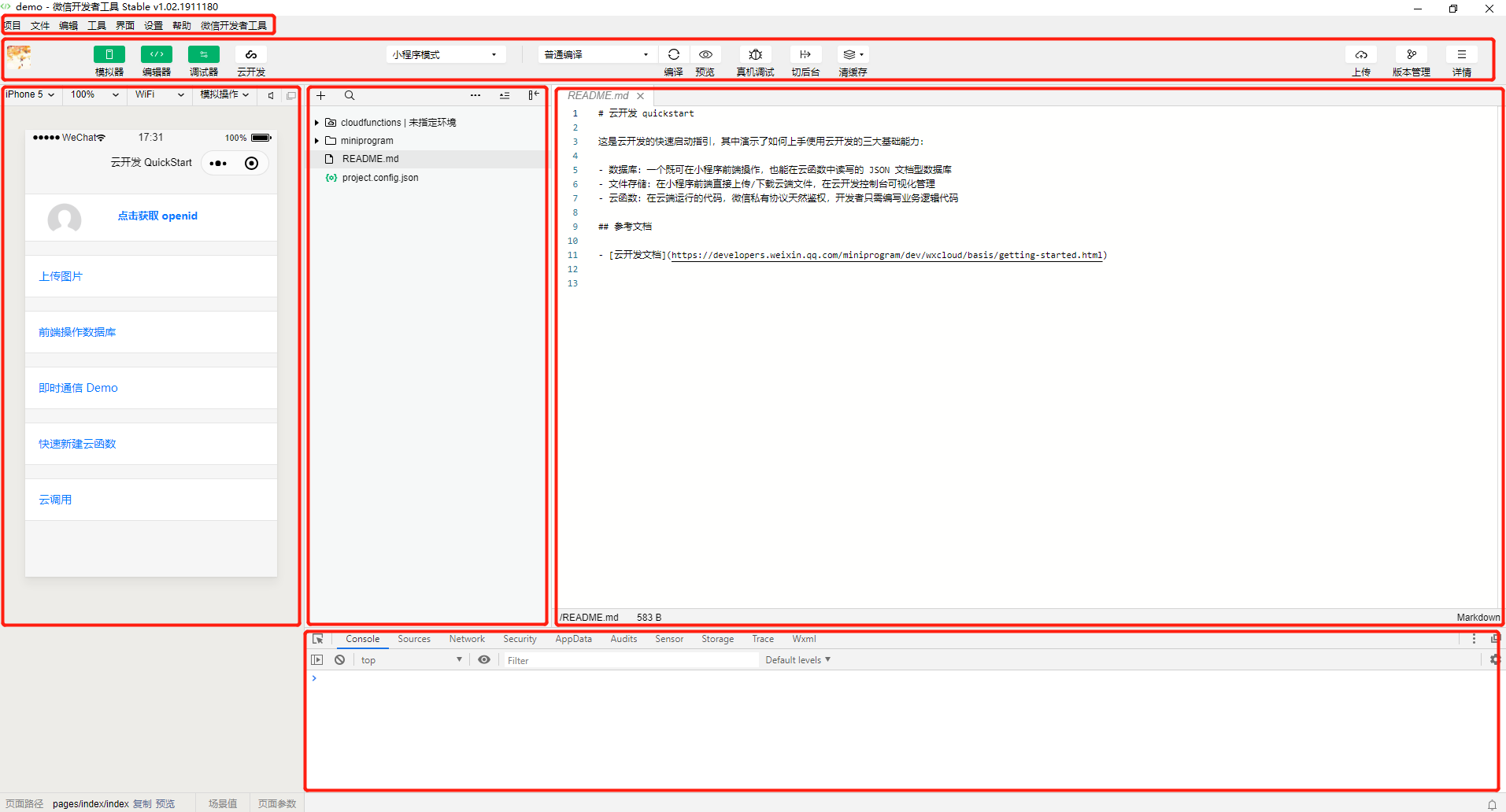Image resolution: width=1506 pixels, height=812 pixels.
Task: Open the top context dropdown
Action: click(410, 660)
